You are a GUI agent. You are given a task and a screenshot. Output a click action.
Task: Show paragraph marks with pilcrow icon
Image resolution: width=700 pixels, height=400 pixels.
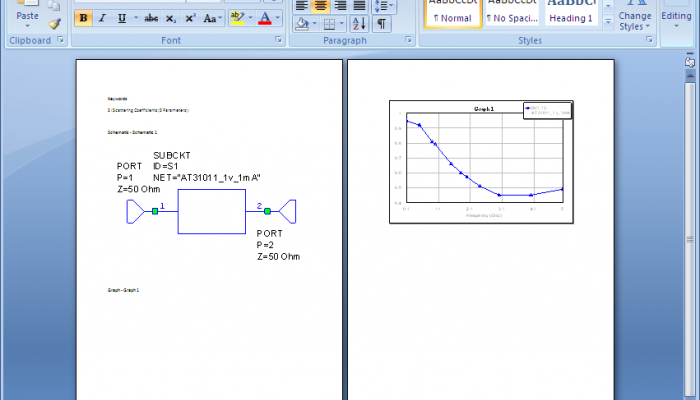tap(382, 23)
